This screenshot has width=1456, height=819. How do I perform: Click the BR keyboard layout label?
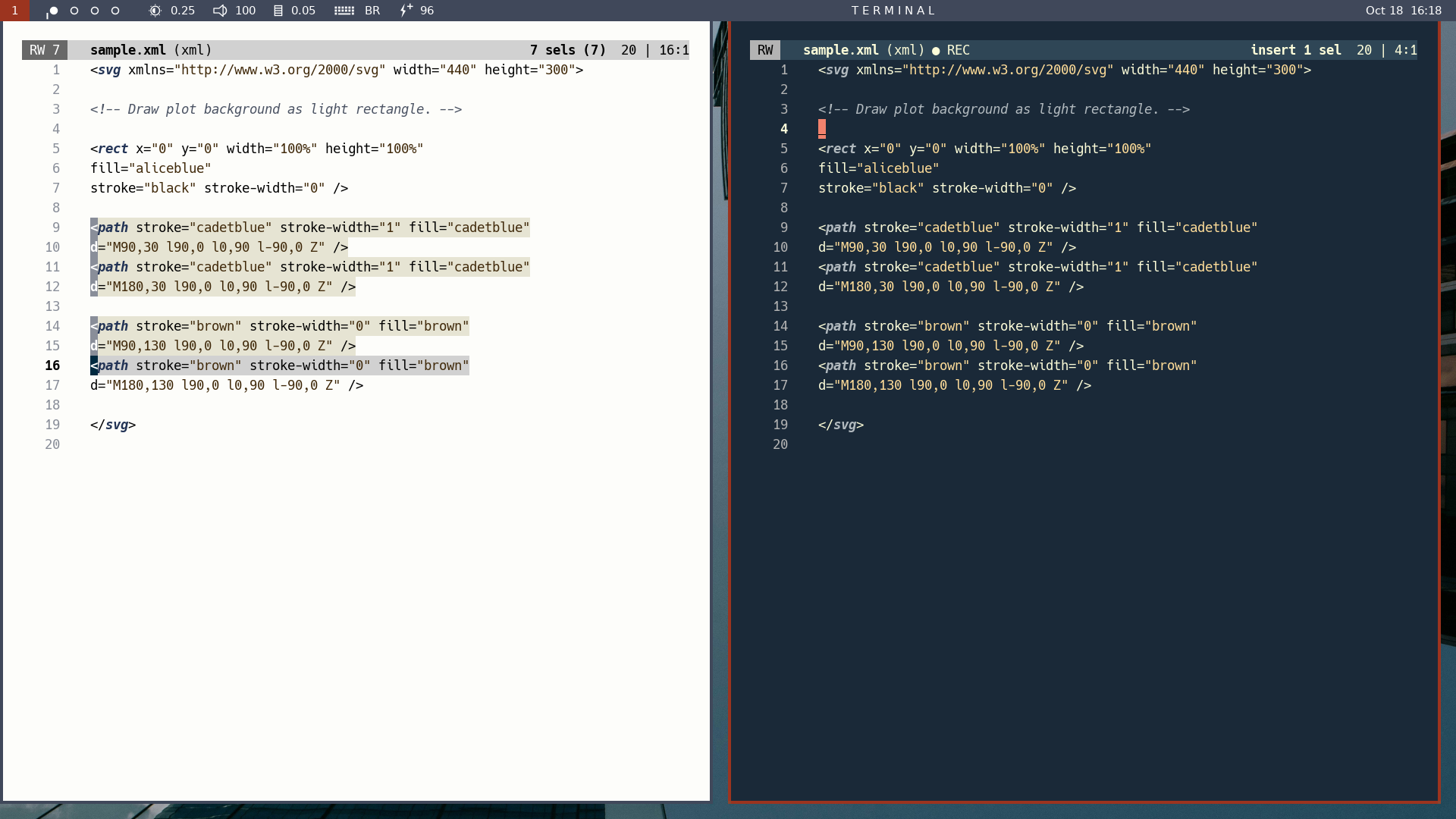click(372, 11)
